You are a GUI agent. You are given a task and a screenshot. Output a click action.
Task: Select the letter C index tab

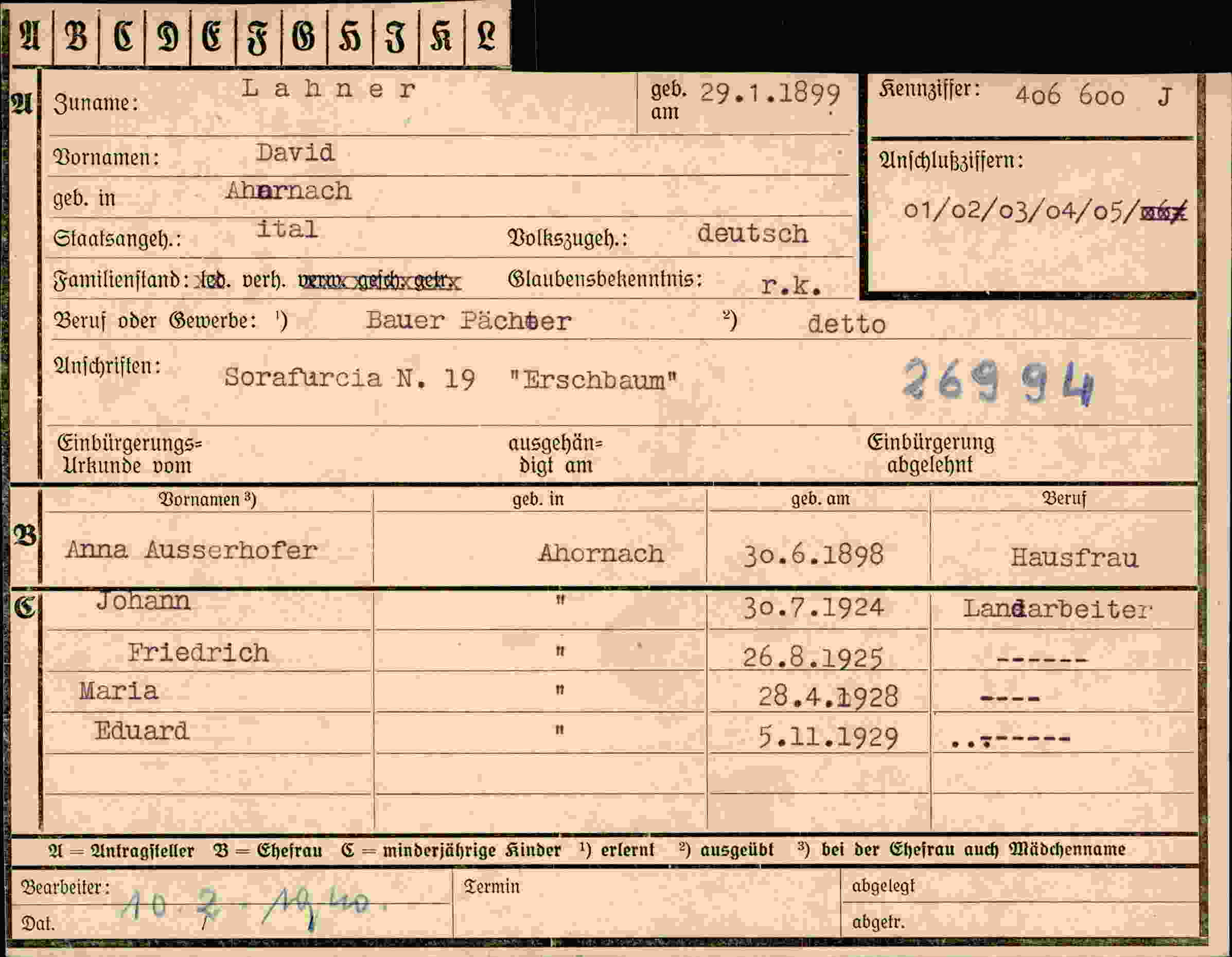[122, 37]
